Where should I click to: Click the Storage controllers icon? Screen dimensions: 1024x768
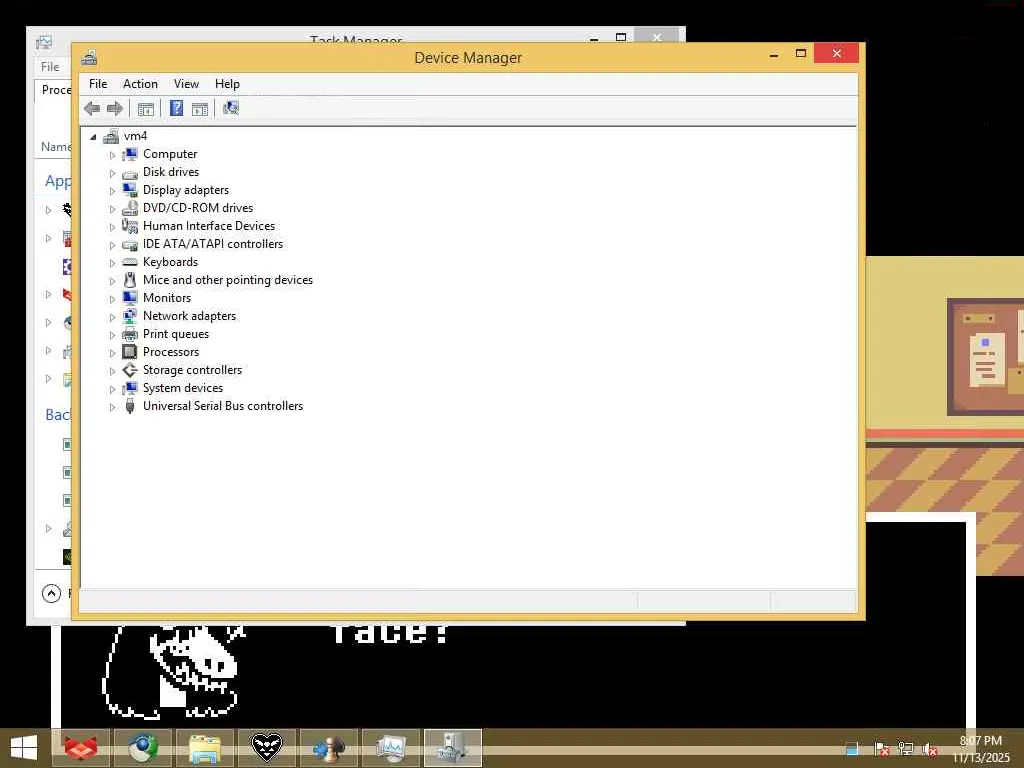coord(130,370)
